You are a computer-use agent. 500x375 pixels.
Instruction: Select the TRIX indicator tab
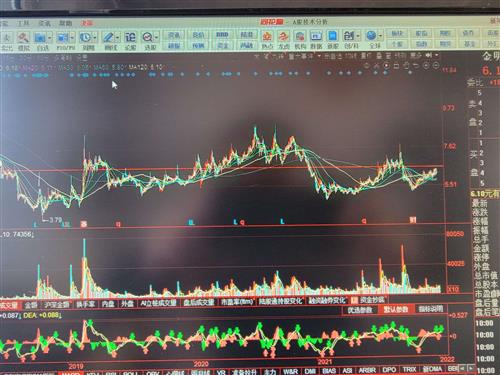click(x=409, y=369)
